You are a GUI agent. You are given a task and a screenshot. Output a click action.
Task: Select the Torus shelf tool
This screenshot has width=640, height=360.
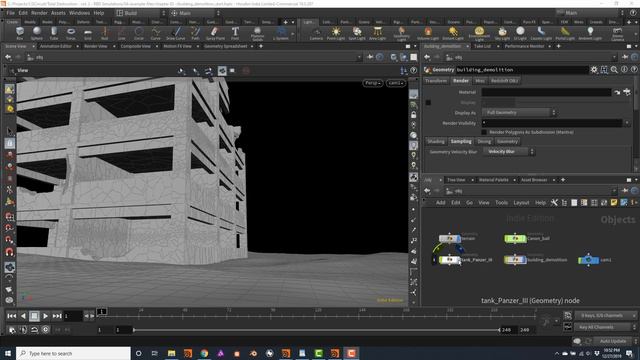[71, 33]
